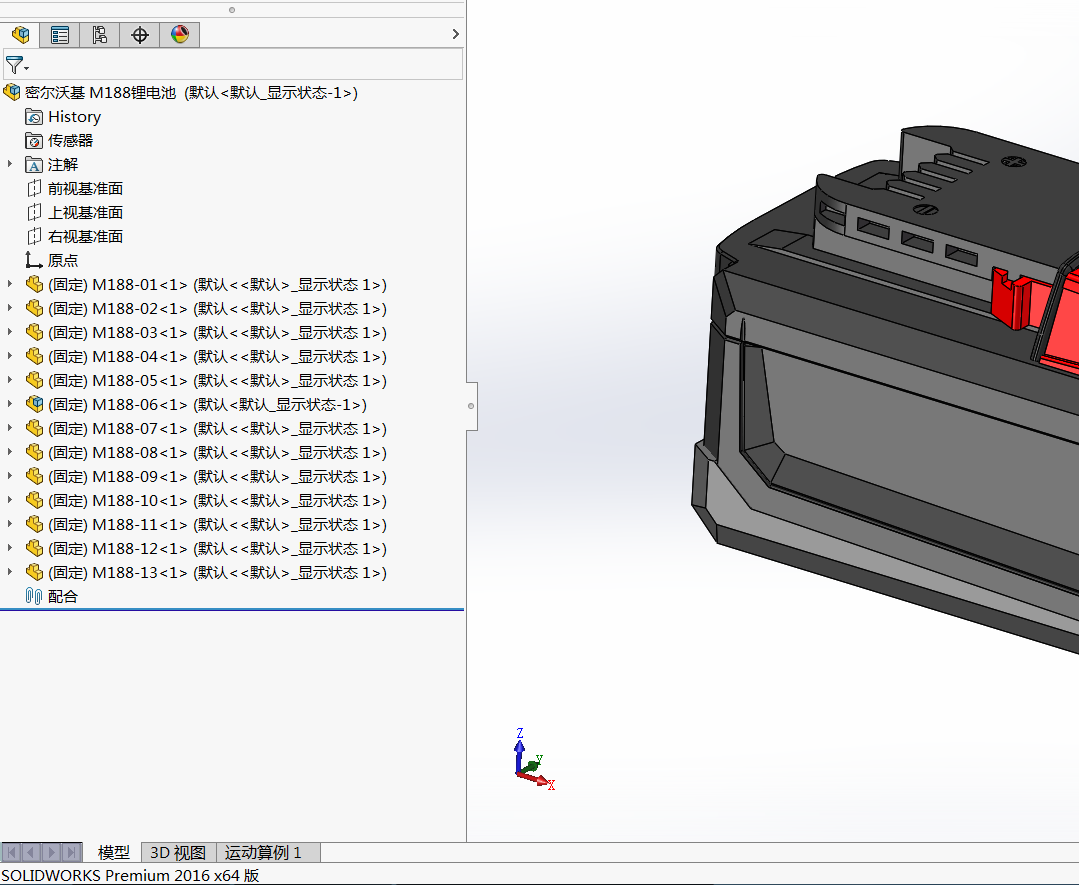Image resolution: width=1079 pixels, height=885 pixels.
Task: Expand component M188-12
Action: (x=10, y=548)
